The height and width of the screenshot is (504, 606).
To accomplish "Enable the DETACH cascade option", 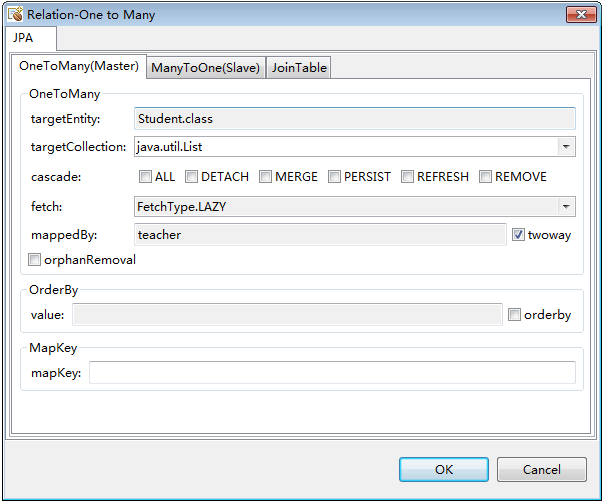I will [x=192, y=177].
